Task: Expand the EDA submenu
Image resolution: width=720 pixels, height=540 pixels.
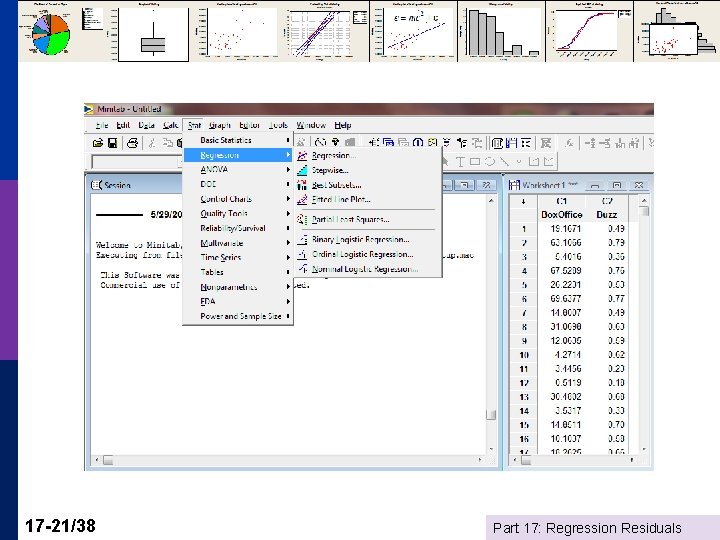Action: [x=238, y=302]
